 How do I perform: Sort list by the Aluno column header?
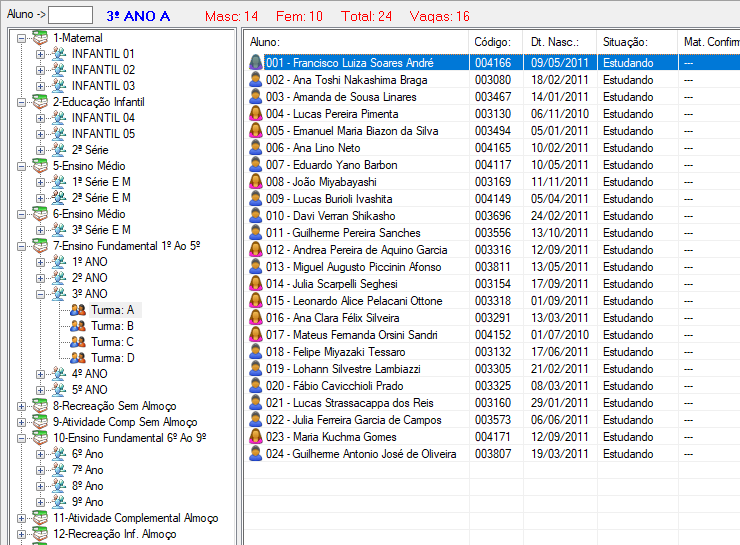357,42
